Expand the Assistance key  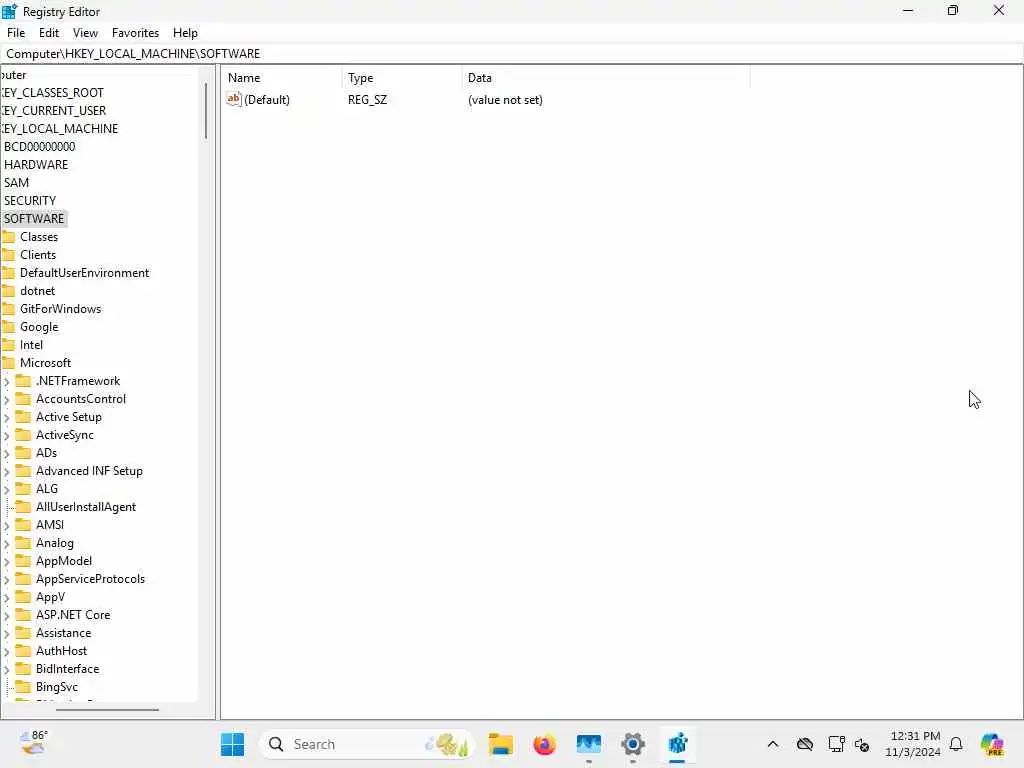click(x=7, y=633)
